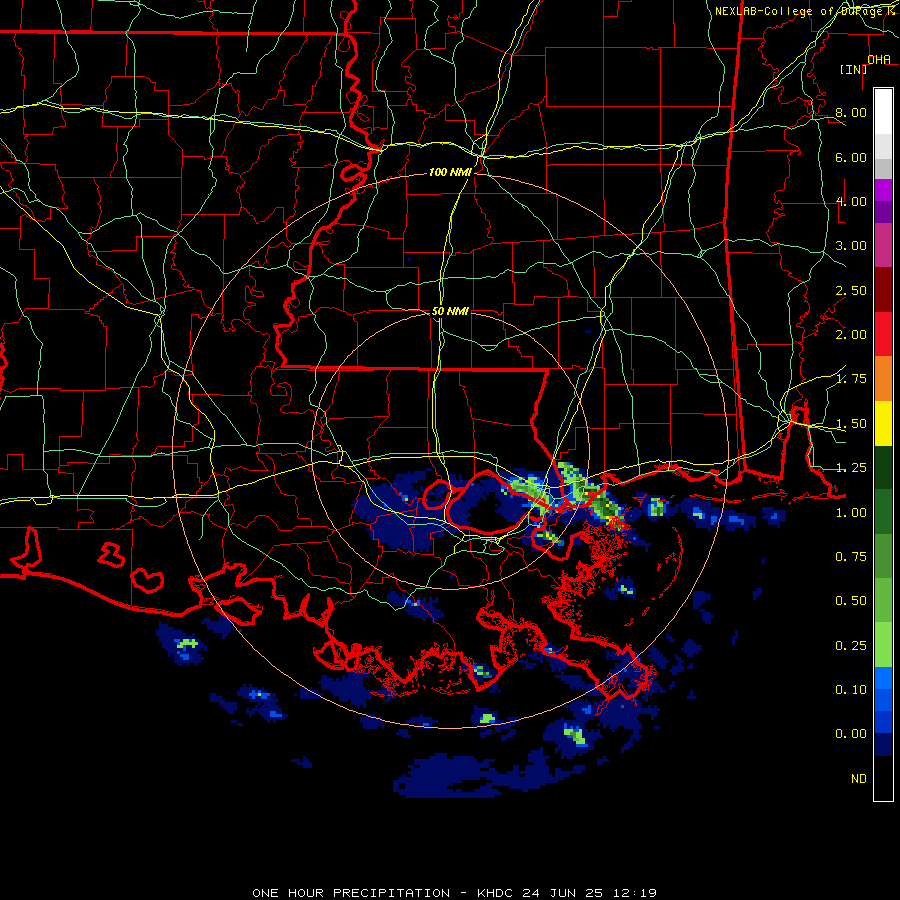Click the 3.00 legend value

851,246
